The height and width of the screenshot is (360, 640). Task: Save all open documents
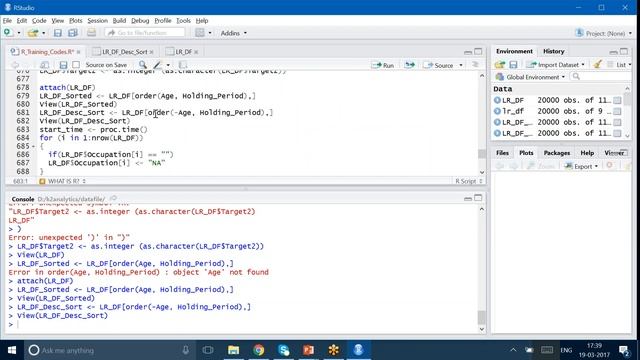[x=73, y=33]
